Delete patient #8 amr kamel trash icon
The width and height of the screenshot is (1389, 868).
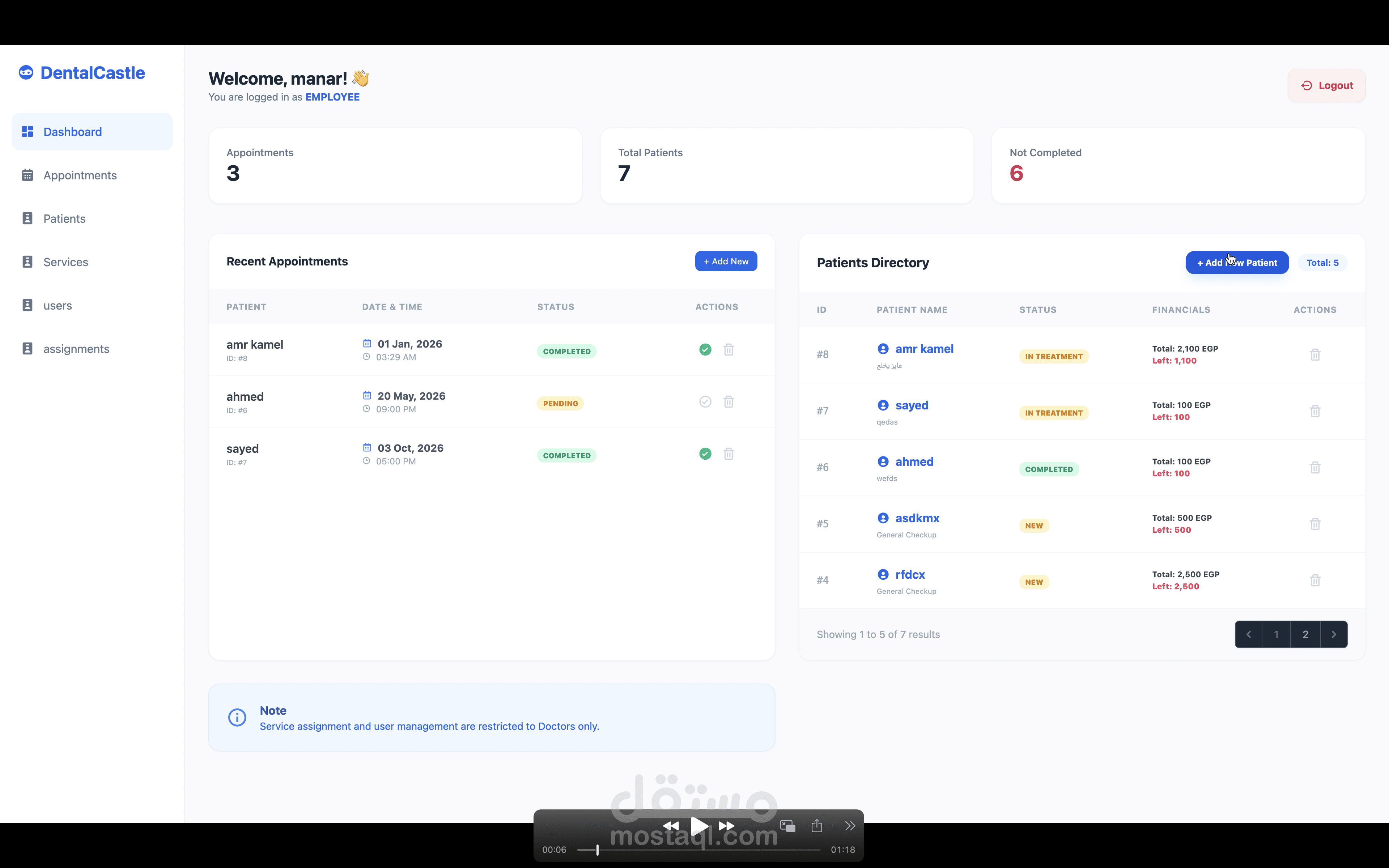click(1315, 355)
